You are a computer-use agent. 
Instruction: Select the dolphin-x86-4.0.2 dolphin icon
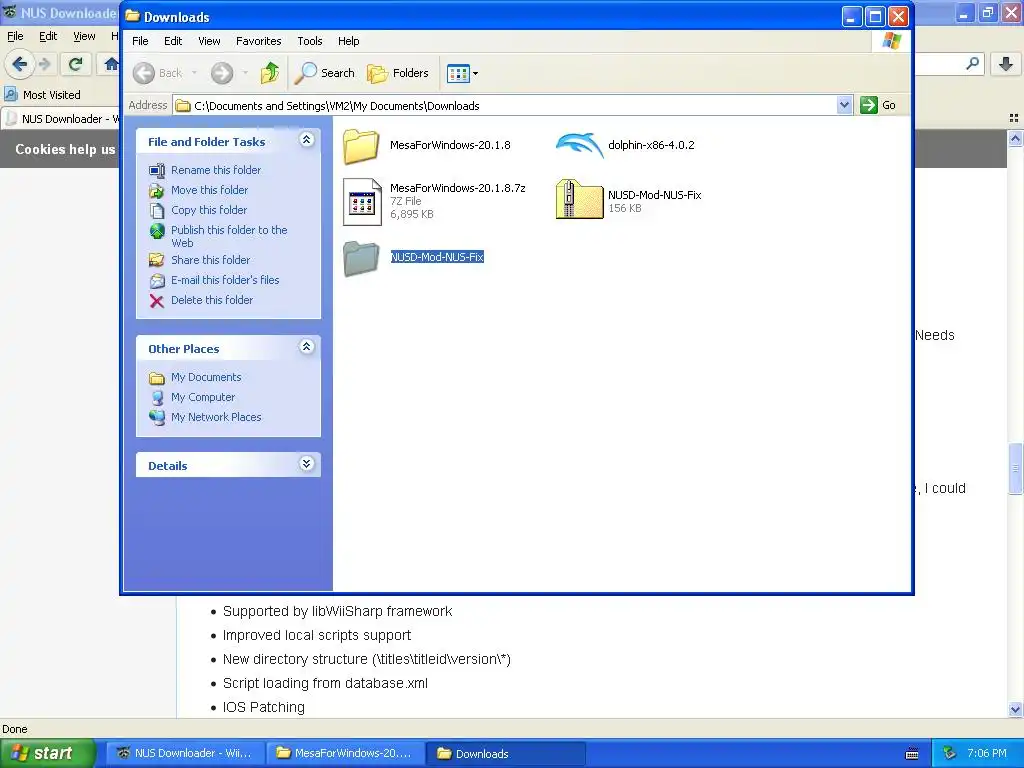click(x=579, y=145)
